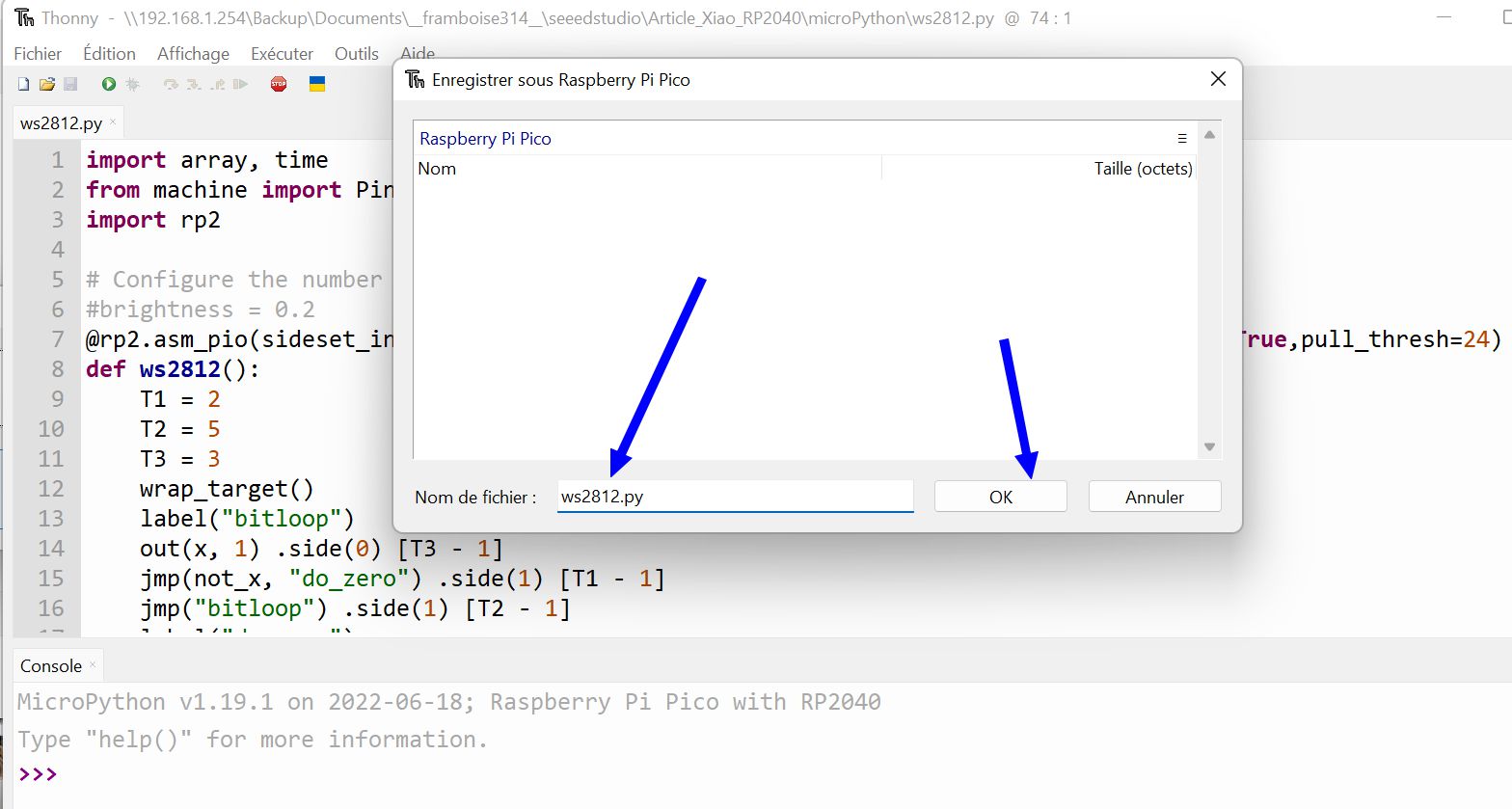Click code line '#brightness = 0.2'
The image size is (1512, 809).
(x=201, y=310)
